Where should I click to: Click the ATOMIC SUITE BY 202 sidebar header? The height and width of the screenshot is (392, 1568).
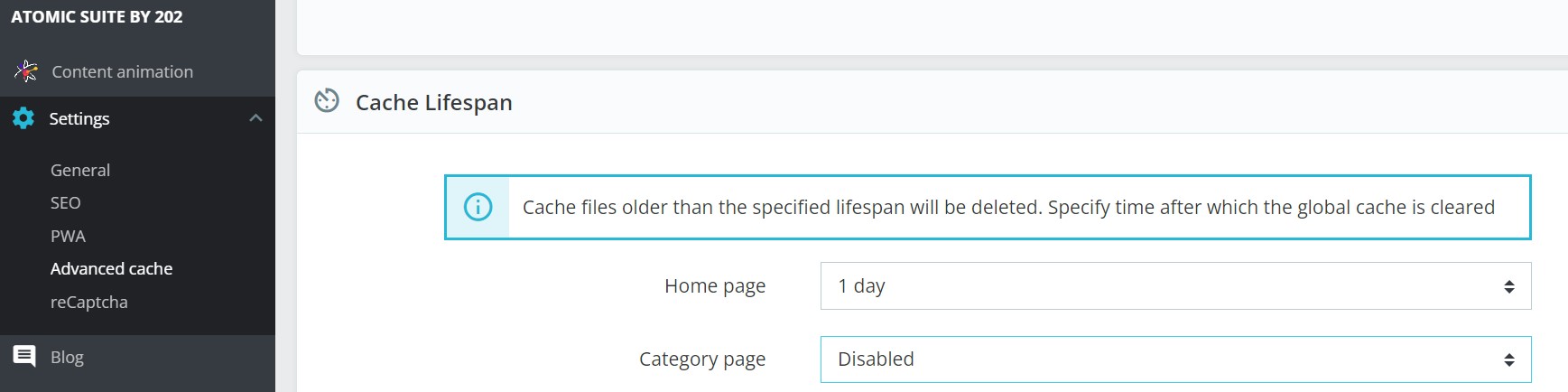click(x=97, y=17)
